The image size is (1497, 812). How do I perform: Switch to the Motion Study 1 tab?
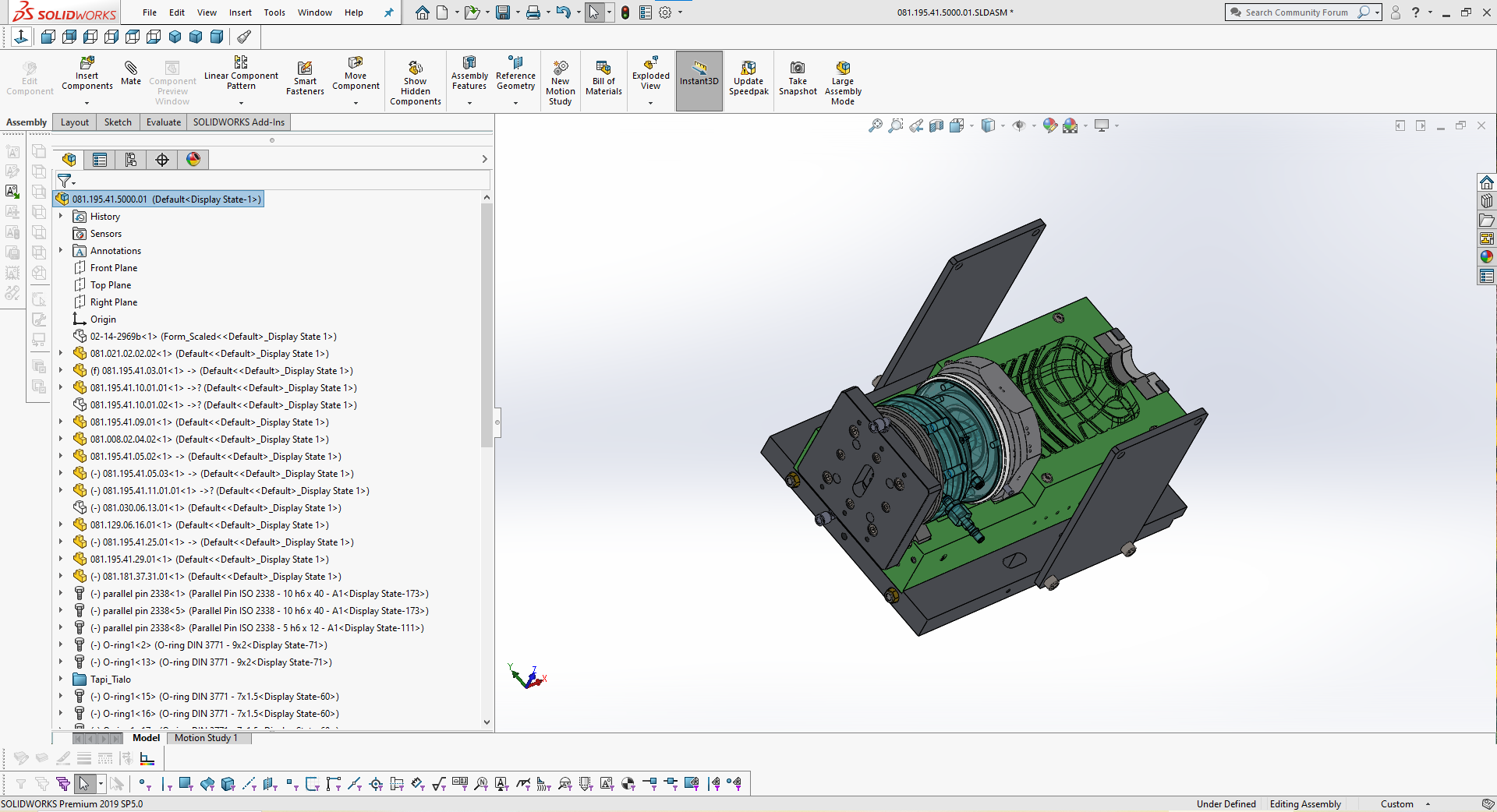pyautogui.click(x=206, y=738)
